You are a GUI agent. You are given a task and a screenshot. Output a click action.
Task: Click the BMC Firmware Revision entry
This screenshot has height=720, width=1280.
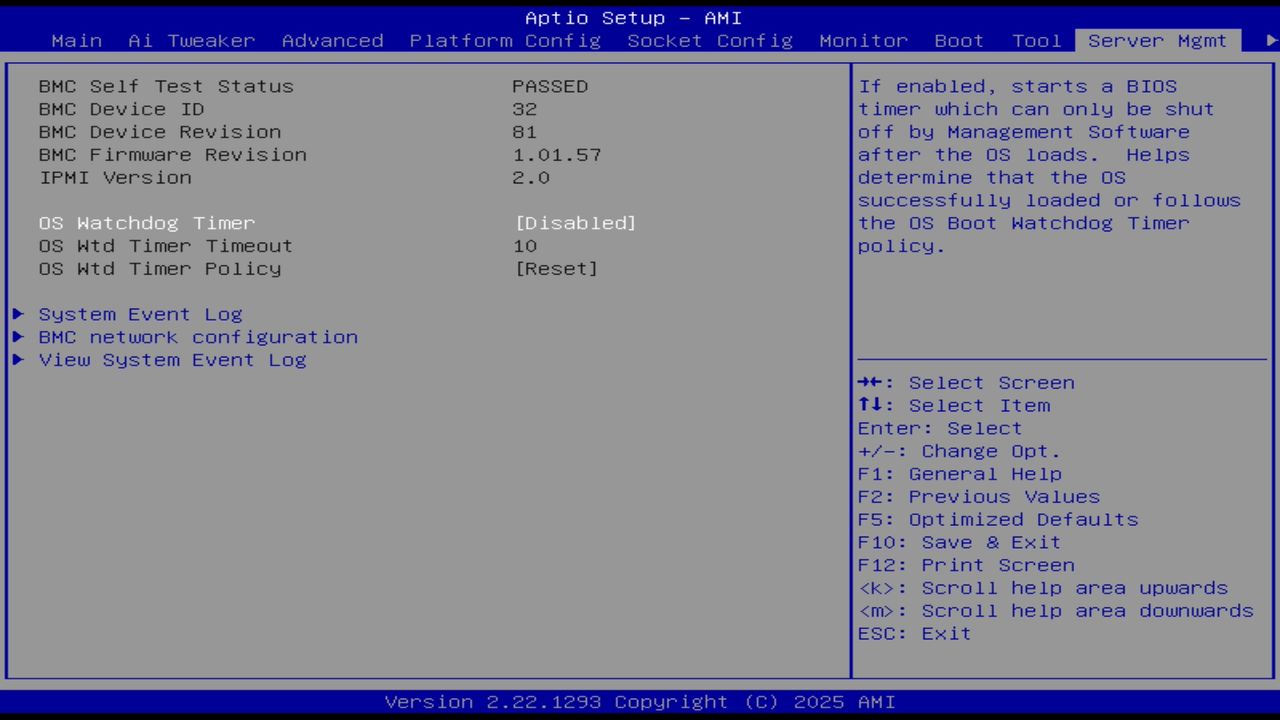point(172,154)
